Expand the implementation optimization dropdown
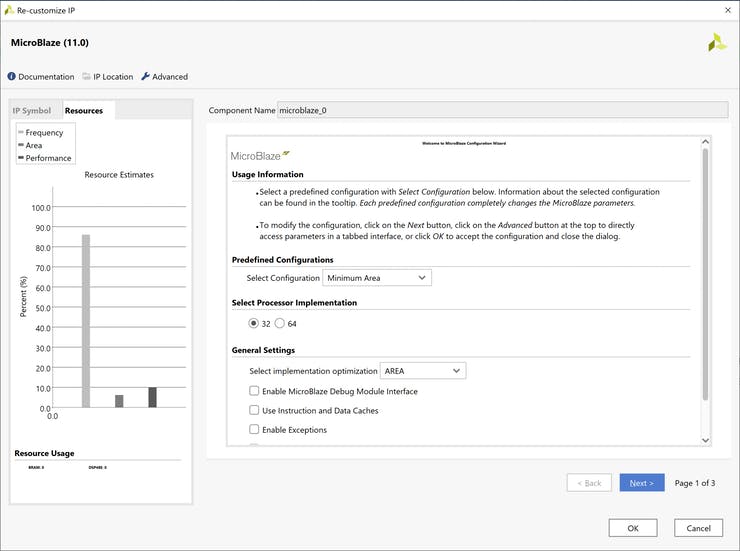 pos(423,371)
